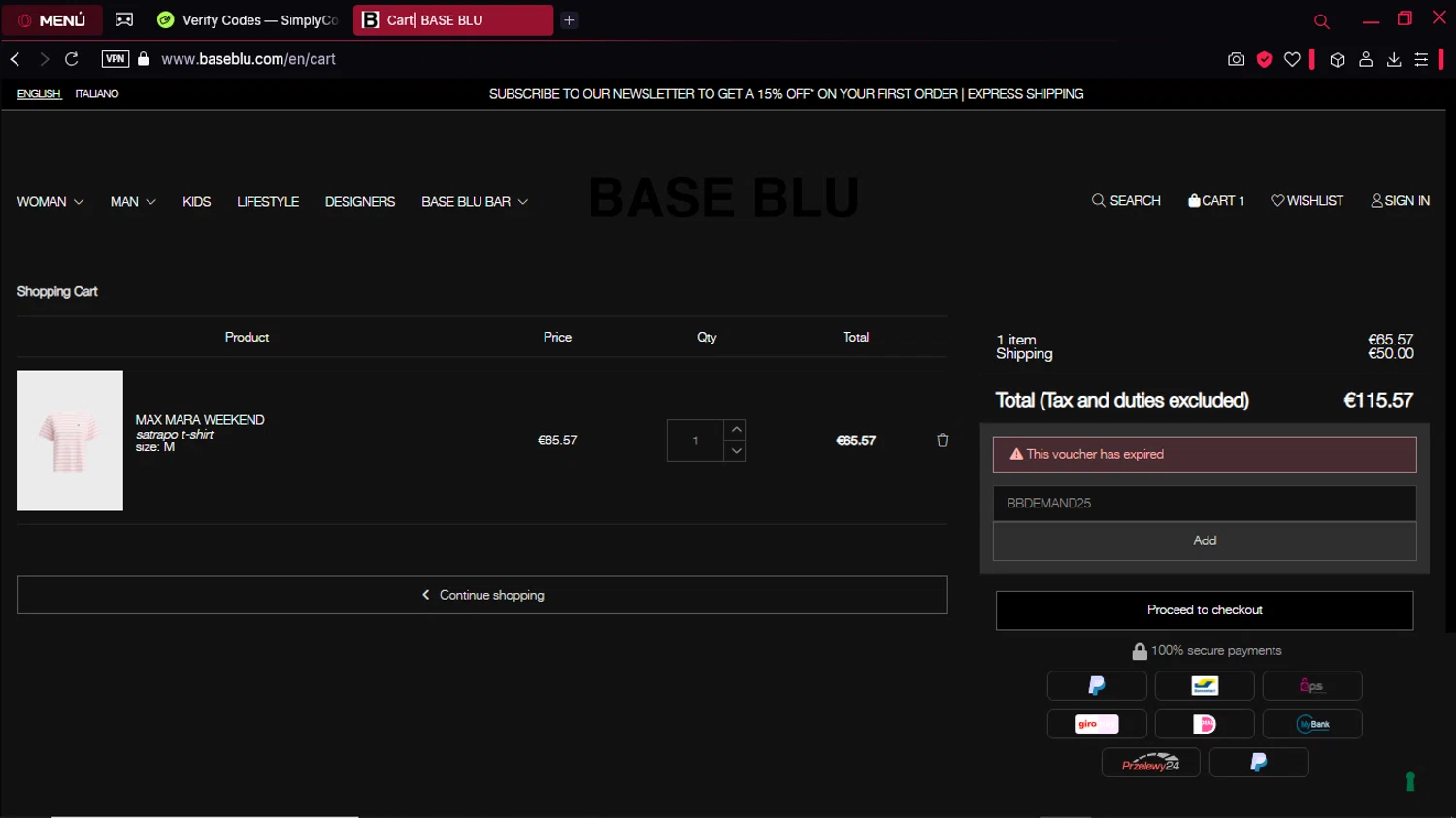1456x818 pixels.
Task: Open the browser profile account icon
Action: 1366,59
